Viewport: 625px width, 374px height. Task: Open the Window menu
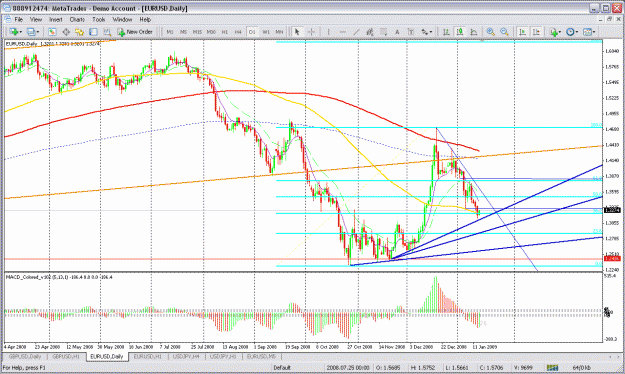click(x=122, y=19)
